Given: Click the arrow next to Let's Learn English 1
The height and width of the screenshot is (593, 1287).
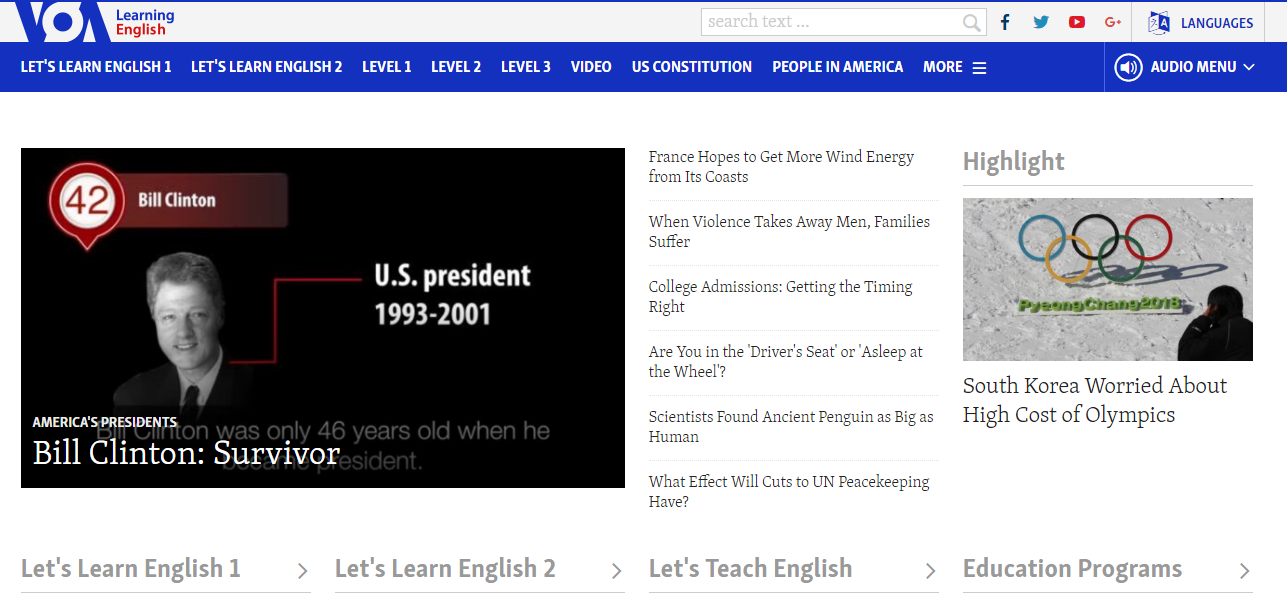Looking at the screenshot, I should (302, 571).
